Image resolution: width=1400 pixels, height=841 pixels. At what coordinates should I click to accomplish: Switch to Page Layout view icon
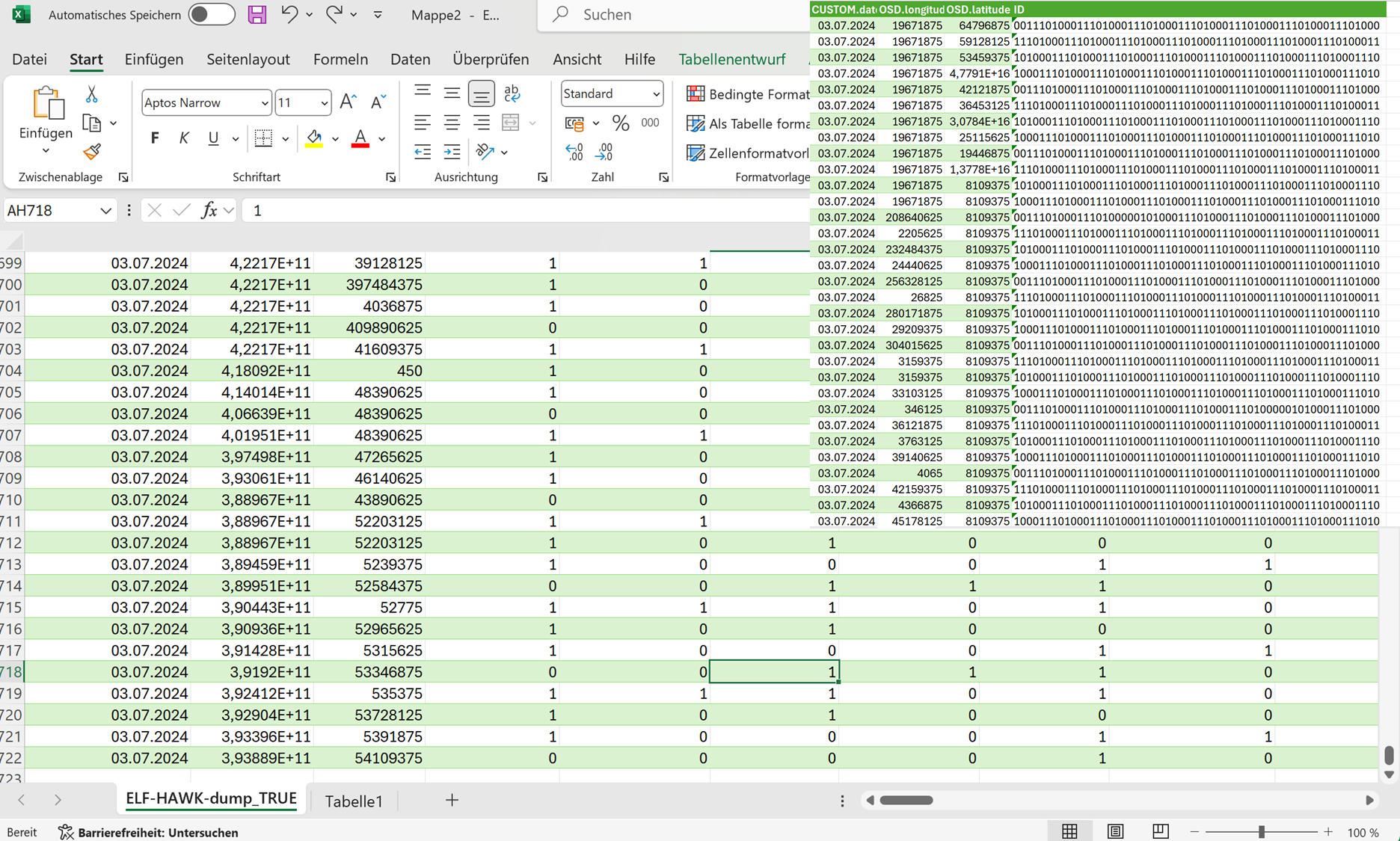(1115, 831)
